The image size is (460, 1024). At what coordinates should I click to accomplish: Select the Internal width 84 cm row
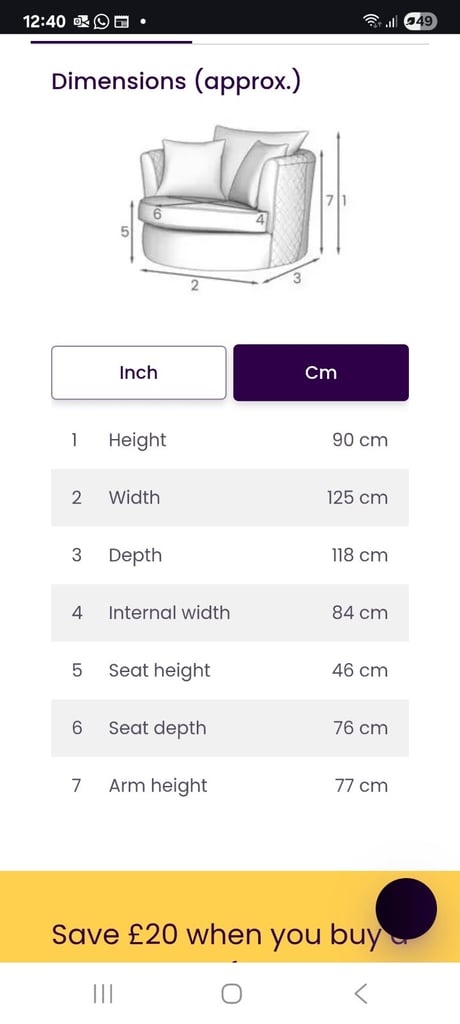(230, 613)
